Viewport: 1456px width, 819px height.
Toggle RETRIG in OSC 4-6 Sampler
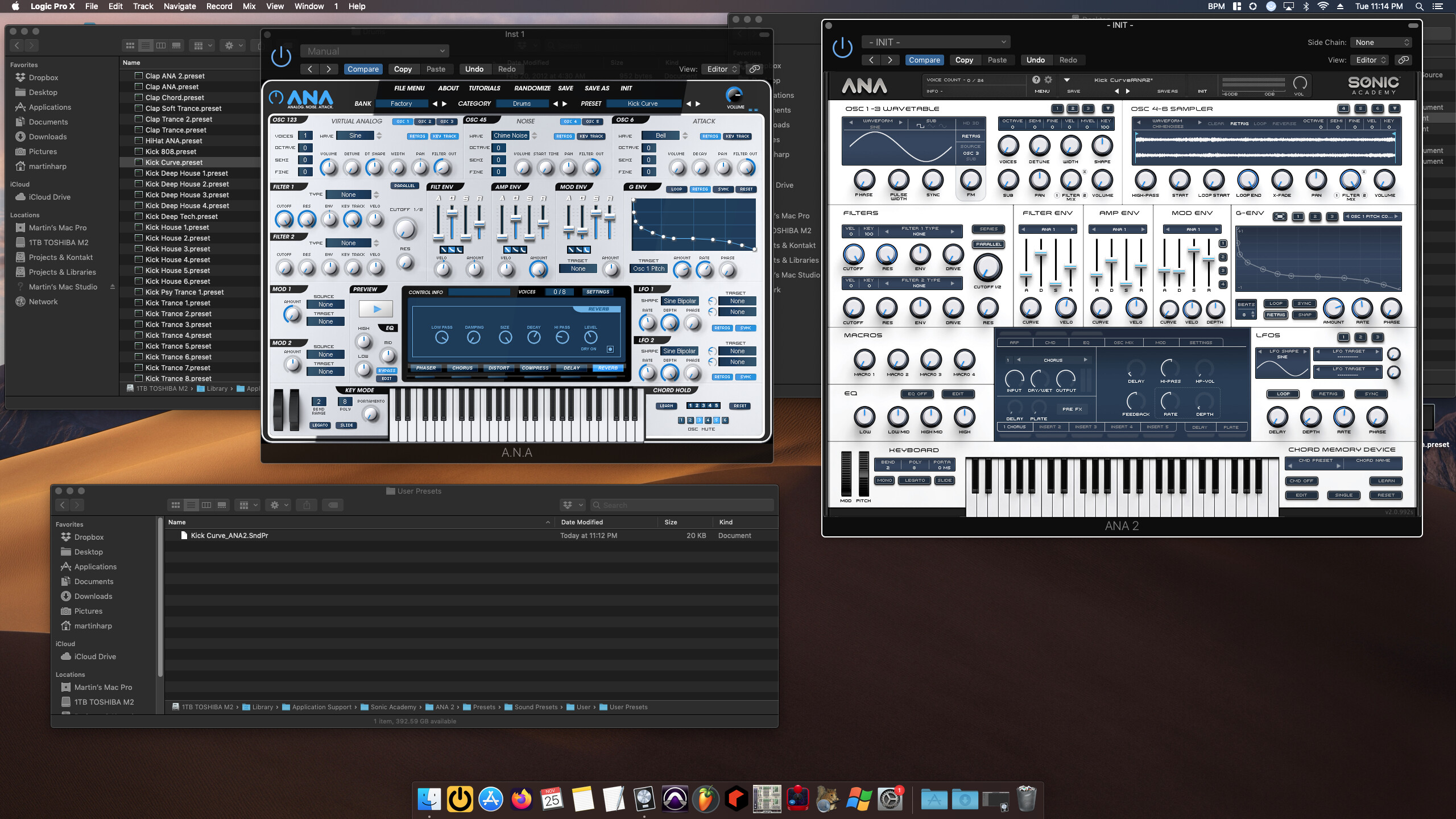tap(1239, 123)
